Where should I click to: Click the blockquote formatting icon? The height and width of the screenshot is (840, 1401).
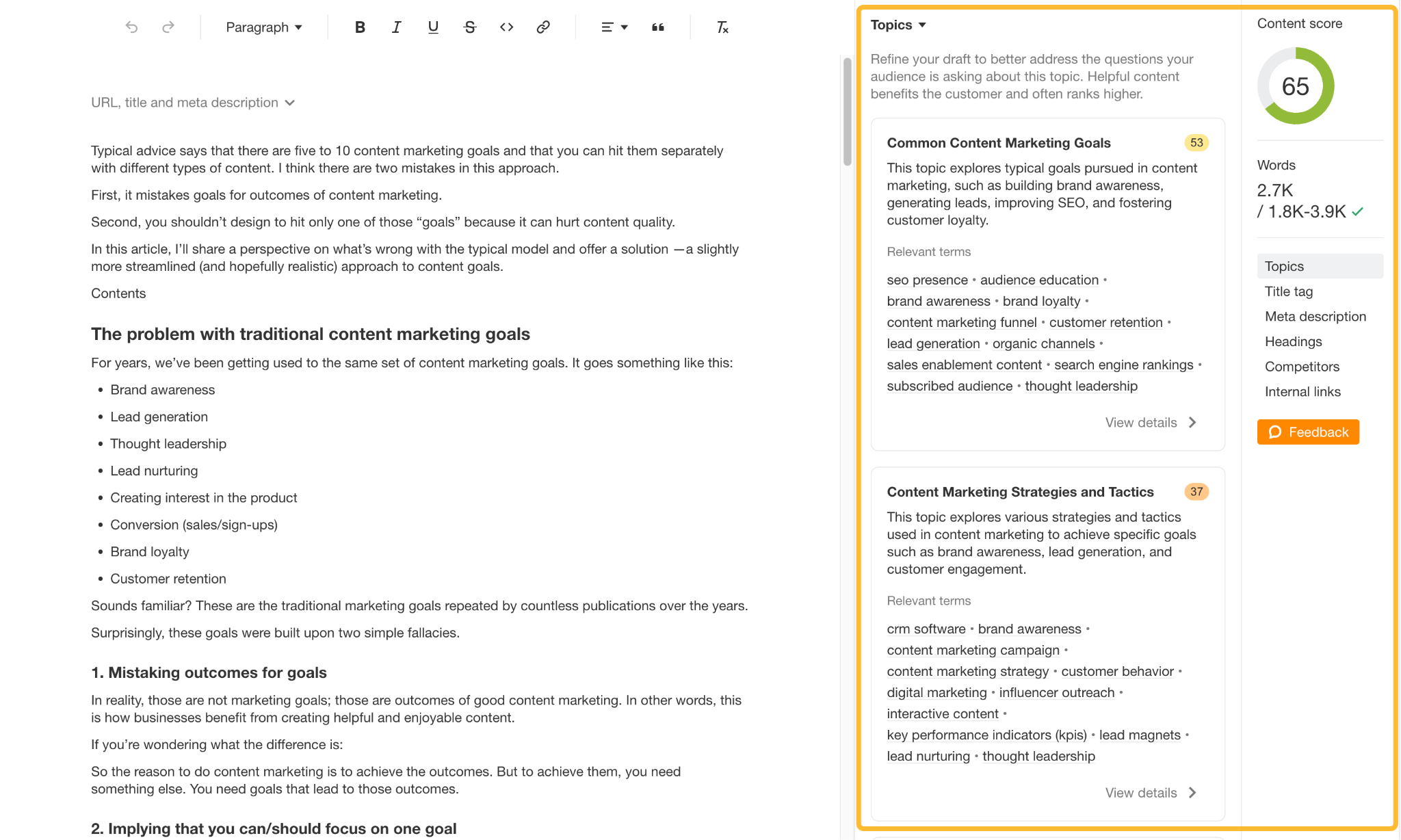(x=658, y=27)
